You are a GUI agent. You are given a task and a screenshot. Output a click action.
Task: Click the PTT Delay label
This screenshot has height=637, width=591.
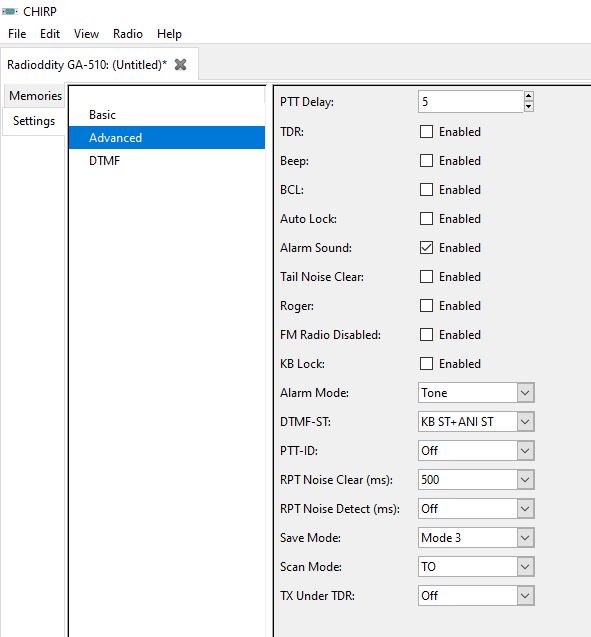click(x=307, y=102)
